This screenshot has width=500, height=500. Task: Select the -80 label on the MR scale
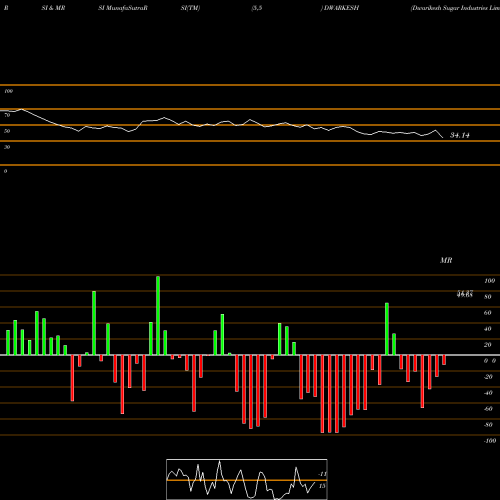[x=488, y=425]
